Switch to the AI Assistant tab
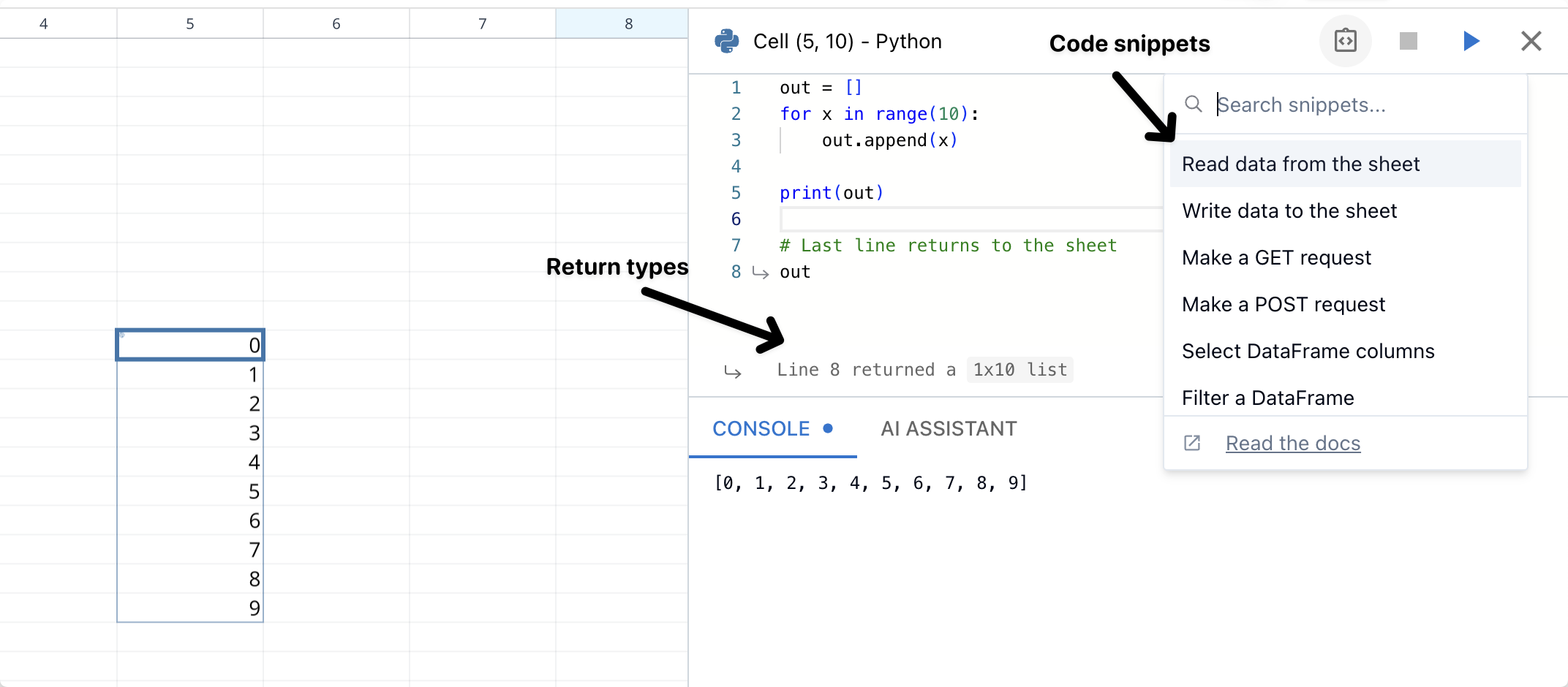The image size is (1568, 687). [949, 429]
